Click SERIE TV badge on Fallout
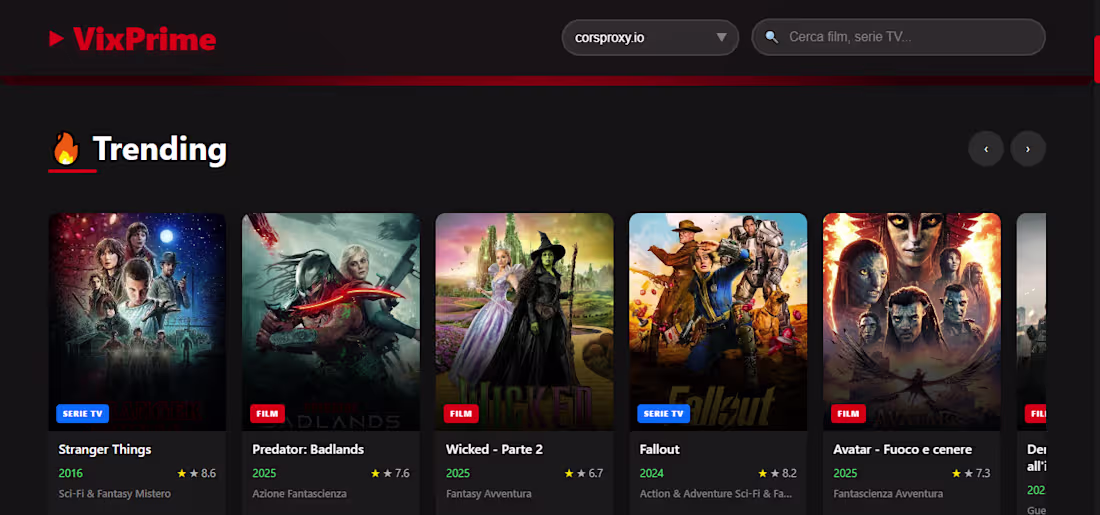 pyautogui.click(x=664, y=414)
